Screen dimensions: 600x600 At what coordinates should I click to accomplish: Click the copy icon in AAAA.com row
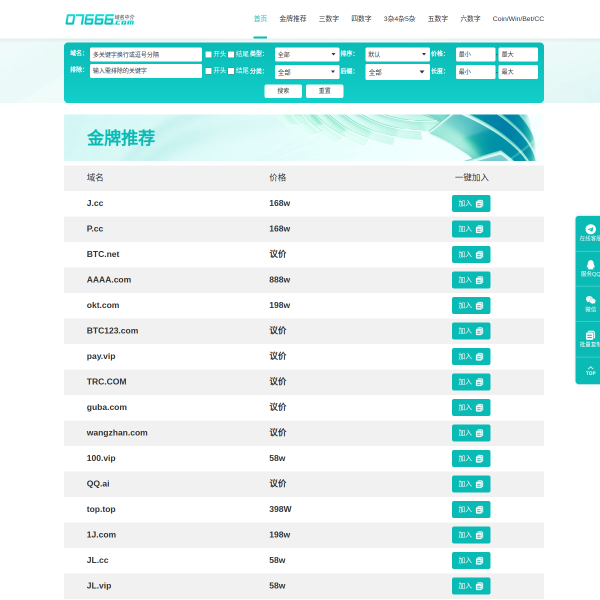click(479, 280)
